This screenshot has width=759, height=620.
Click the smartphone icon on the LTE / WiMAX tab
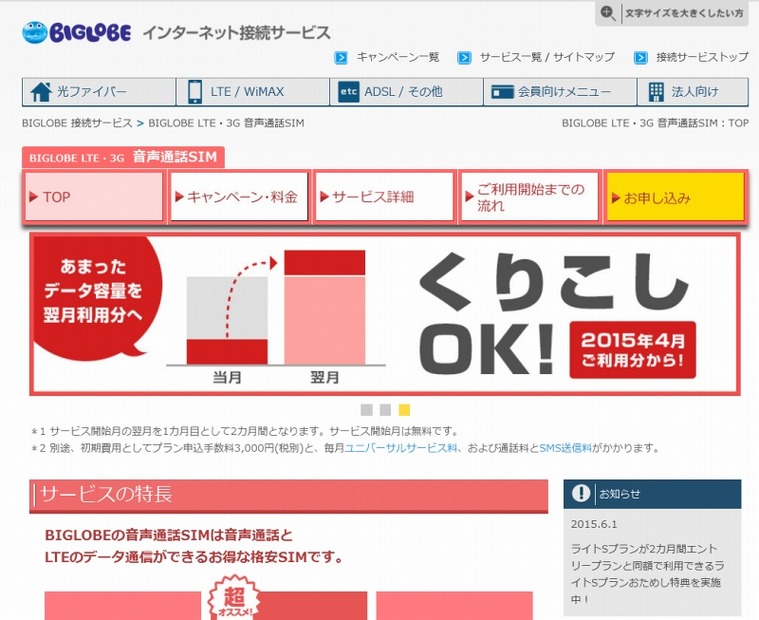tap(195, 91)
